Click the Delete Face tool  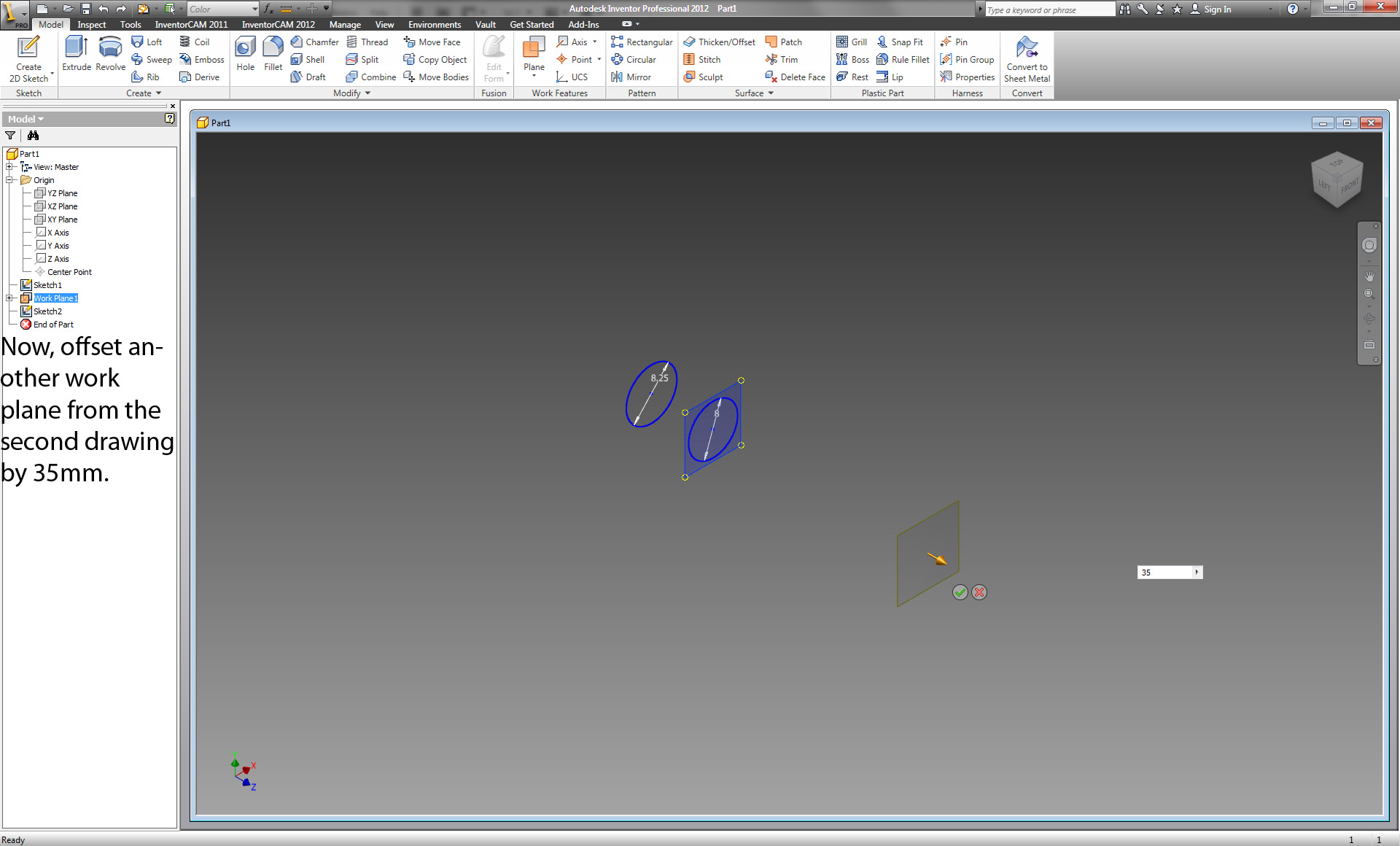tap(796, 77)
